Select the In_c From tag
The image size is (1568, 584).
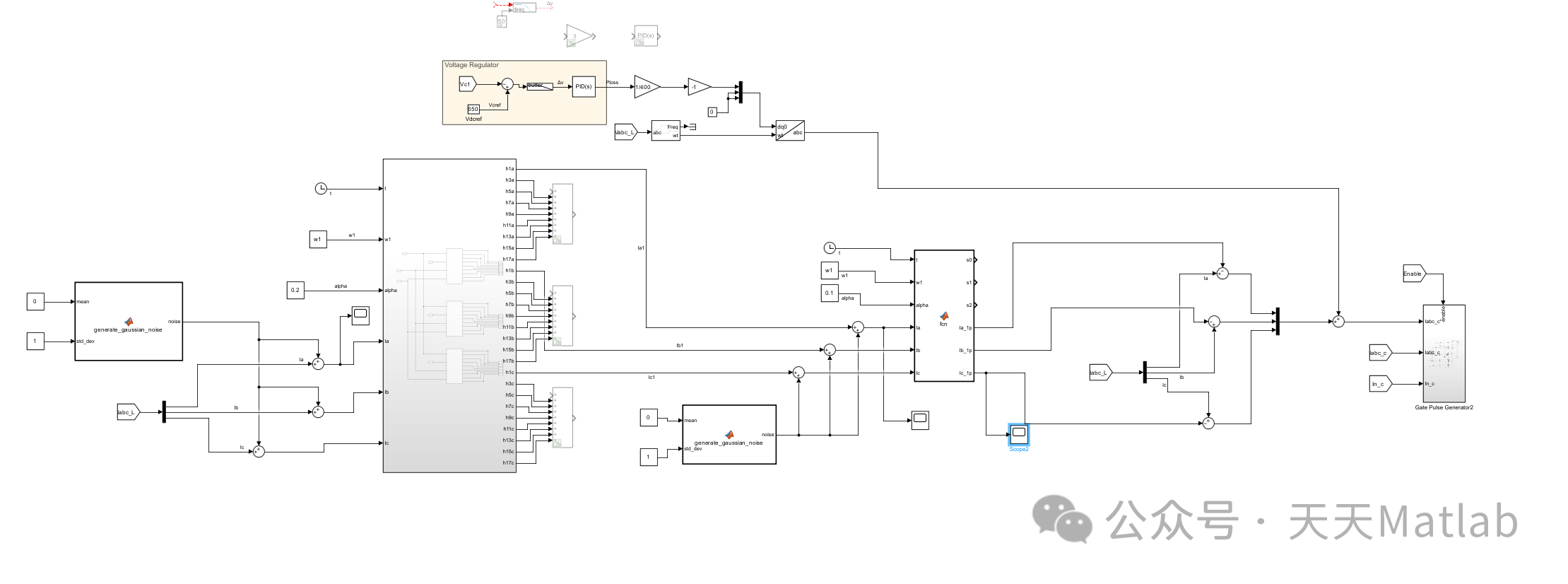click(x=1380, y=384)
